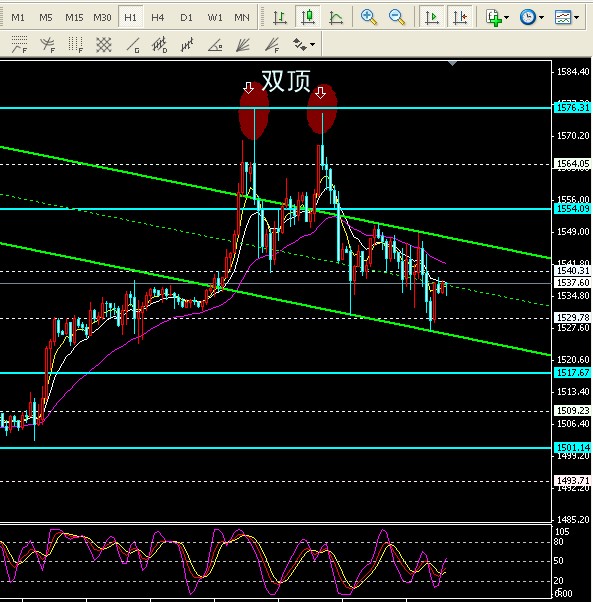593x602 pixels.
Task: Click the oscillator 20 level label
Action: click(x=558, y=580)
